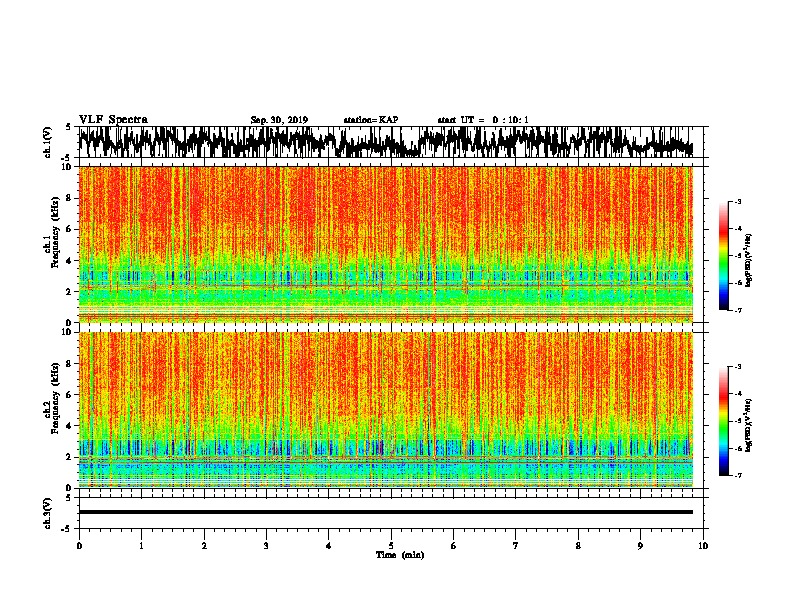The width and height of the screenshot is (792, 612).
Task: Click the ch.2 color bar "-7" label
Action: [738, 475]
